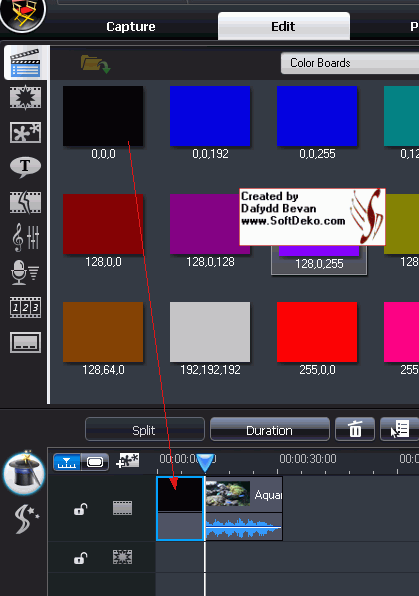
Task: Select the olive color board thumbnail
Action: click(402, 224)
